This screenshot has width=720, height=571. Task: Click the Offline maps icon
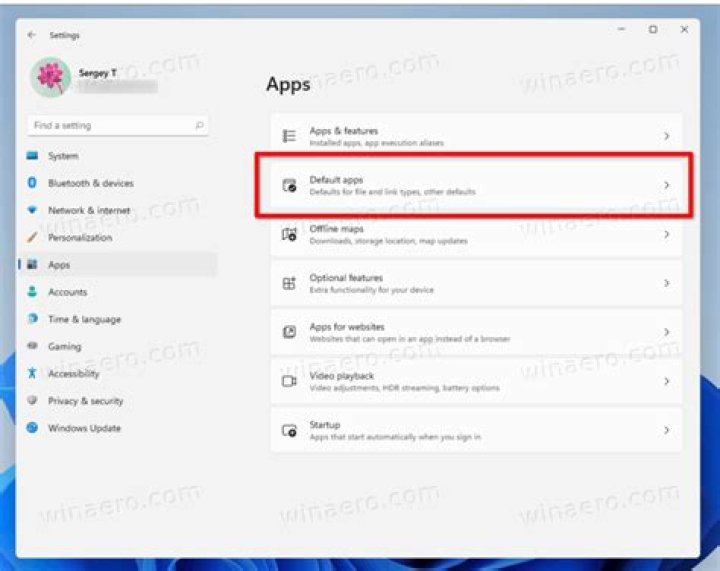(289, 234)
